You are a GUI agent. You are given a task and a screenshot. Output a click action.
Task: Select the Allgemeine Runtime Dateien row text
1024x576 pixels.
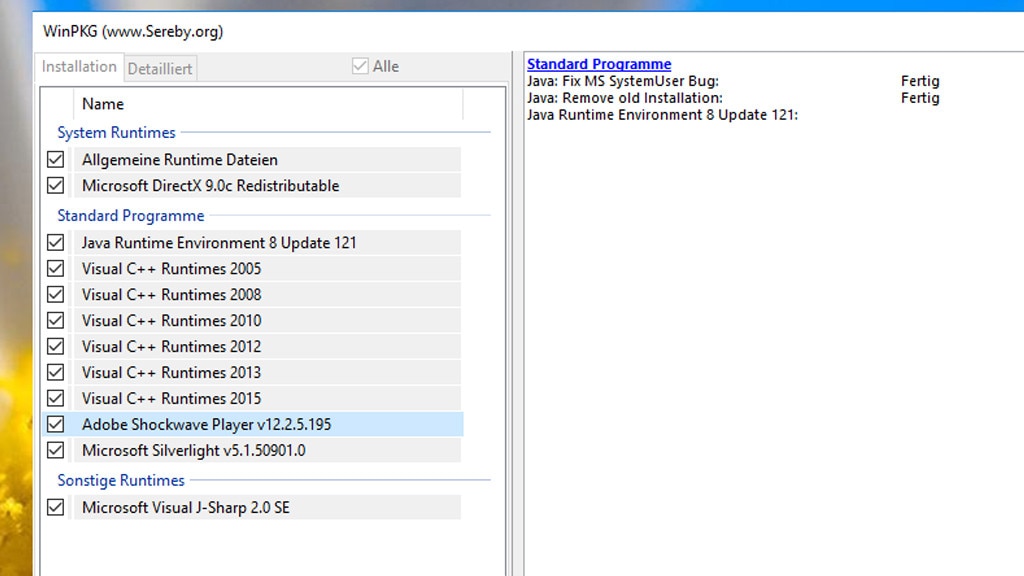click(x=180, y=159)
